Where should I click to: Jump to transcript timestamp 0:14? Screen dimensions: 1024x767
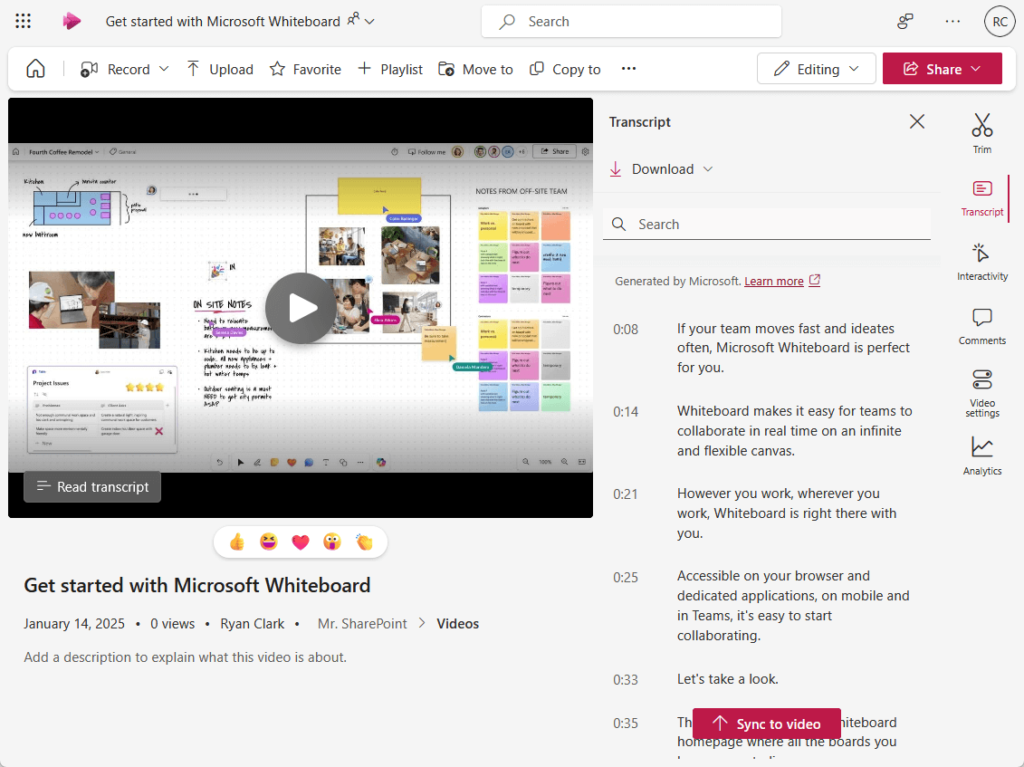click(625, 412)
